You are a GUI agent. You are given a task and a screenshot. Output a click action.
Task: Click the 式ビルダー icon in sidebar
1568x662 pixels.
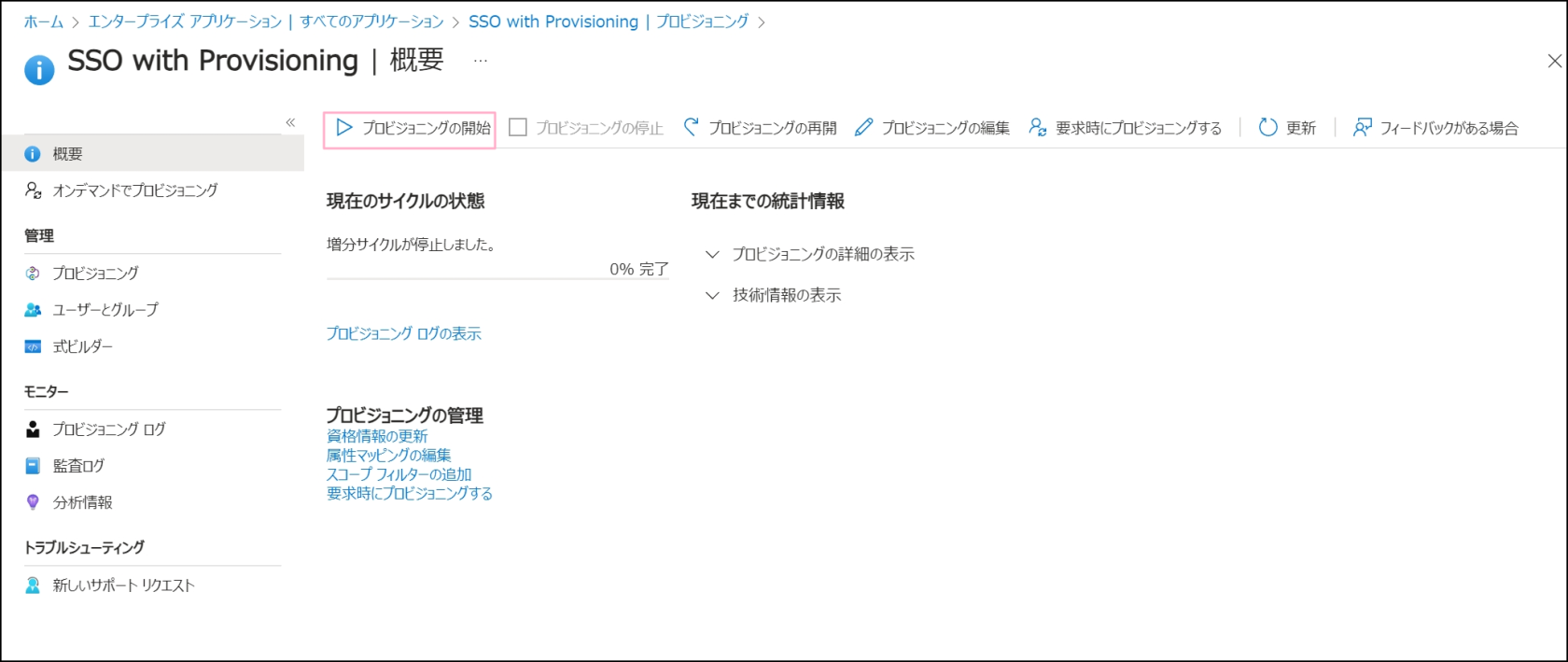pos(33,346)
